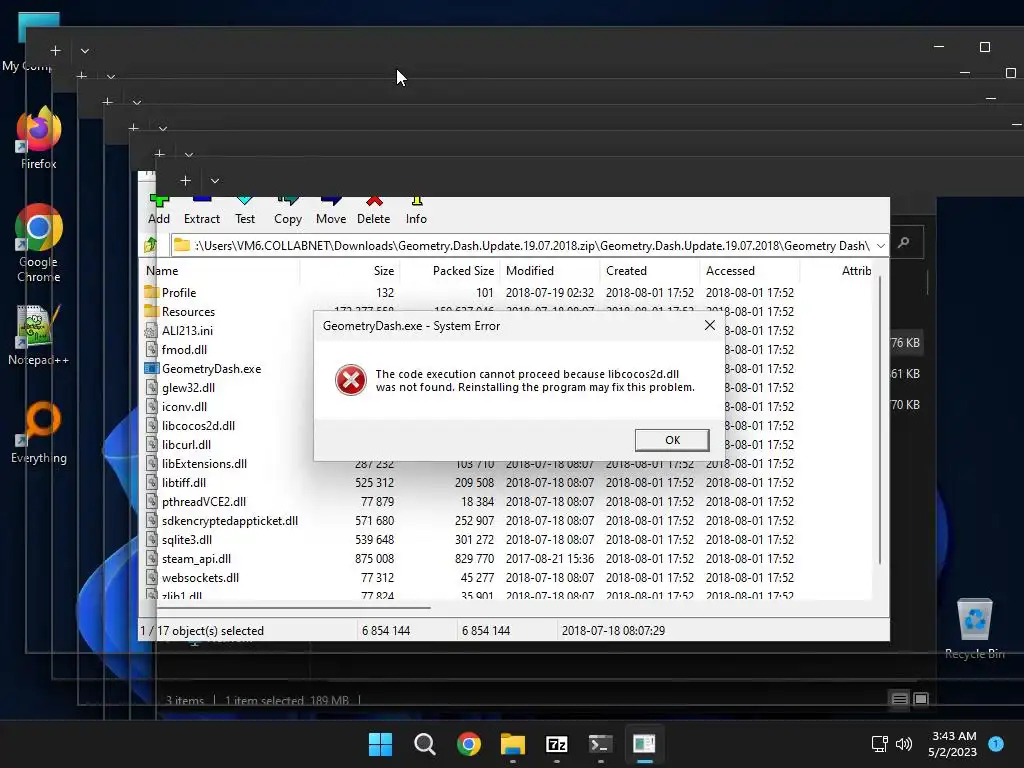Image resolution: width=1024 pixels, height=768 pixels.
Task: Open the tab dropdown chevron in the rearmost dark window
Action: point(85,50)
